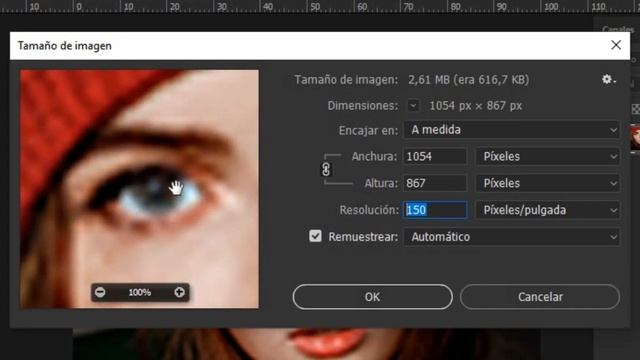Click the 100% preview zoom value
Image resolution: width=640 pixels, height=360 pixels.
[140, 292]
